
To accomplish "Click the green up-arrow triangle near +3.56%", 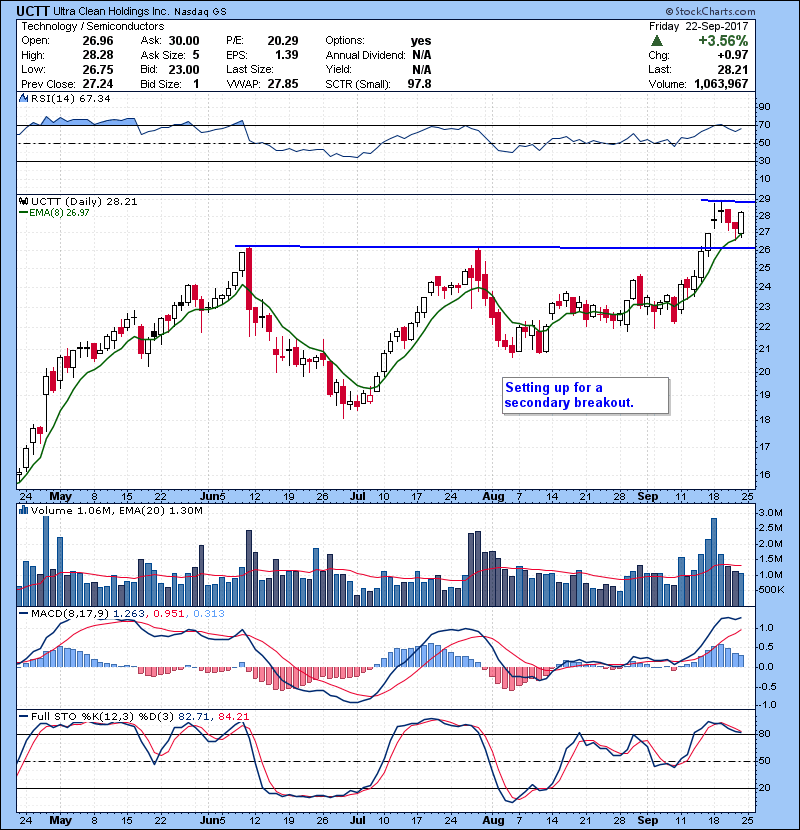I will click(657, 41).
